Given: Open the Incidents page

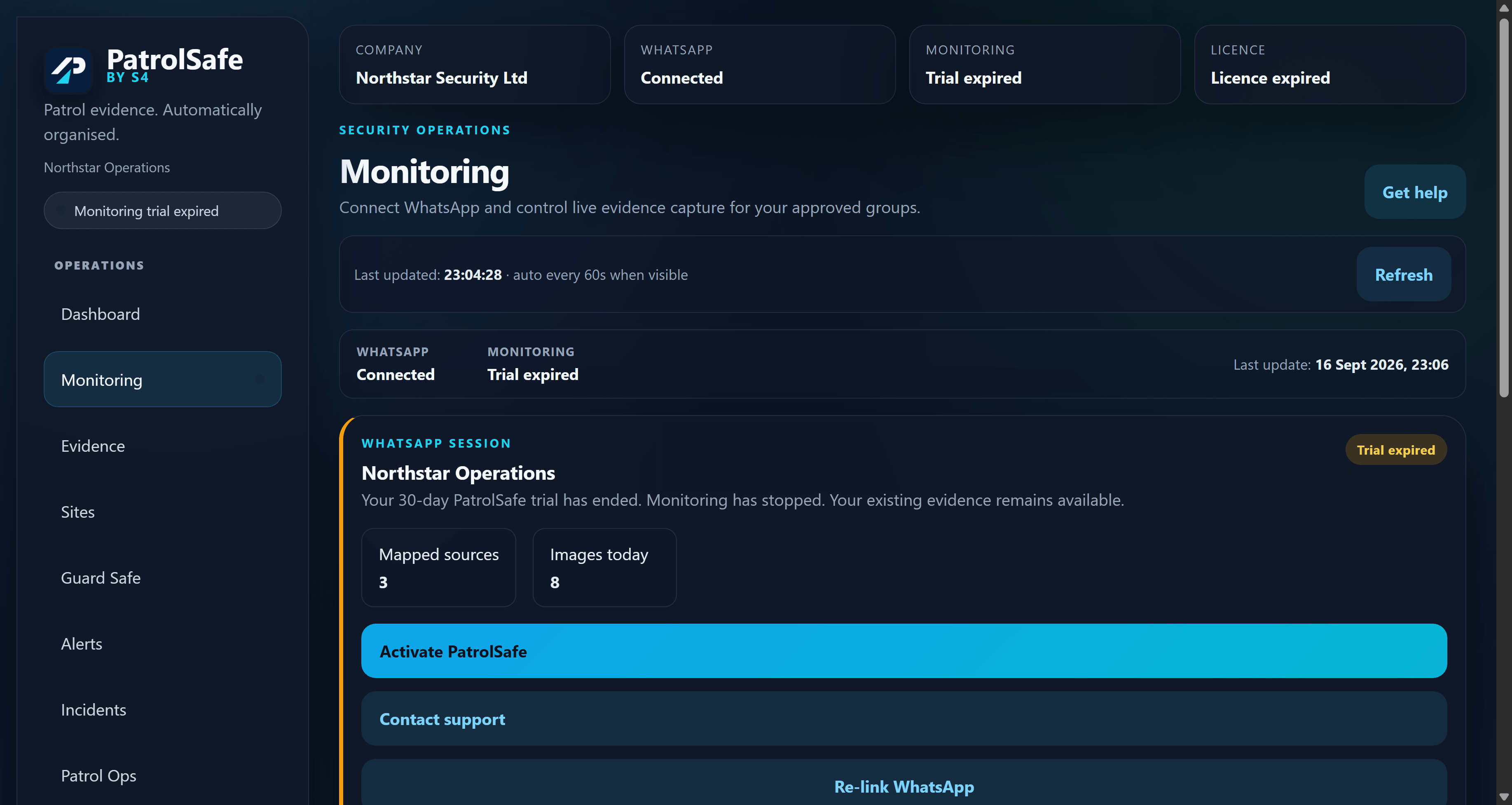Looking at the screenshot, I should [x=163, y=709].
